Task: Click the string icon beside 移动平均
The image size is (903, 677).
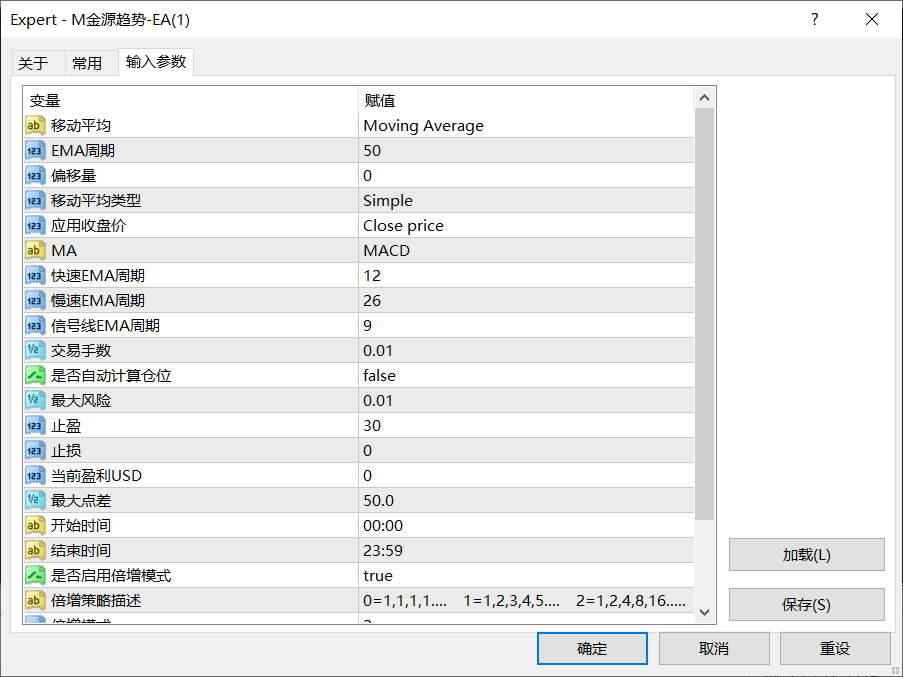Action: 35,125
